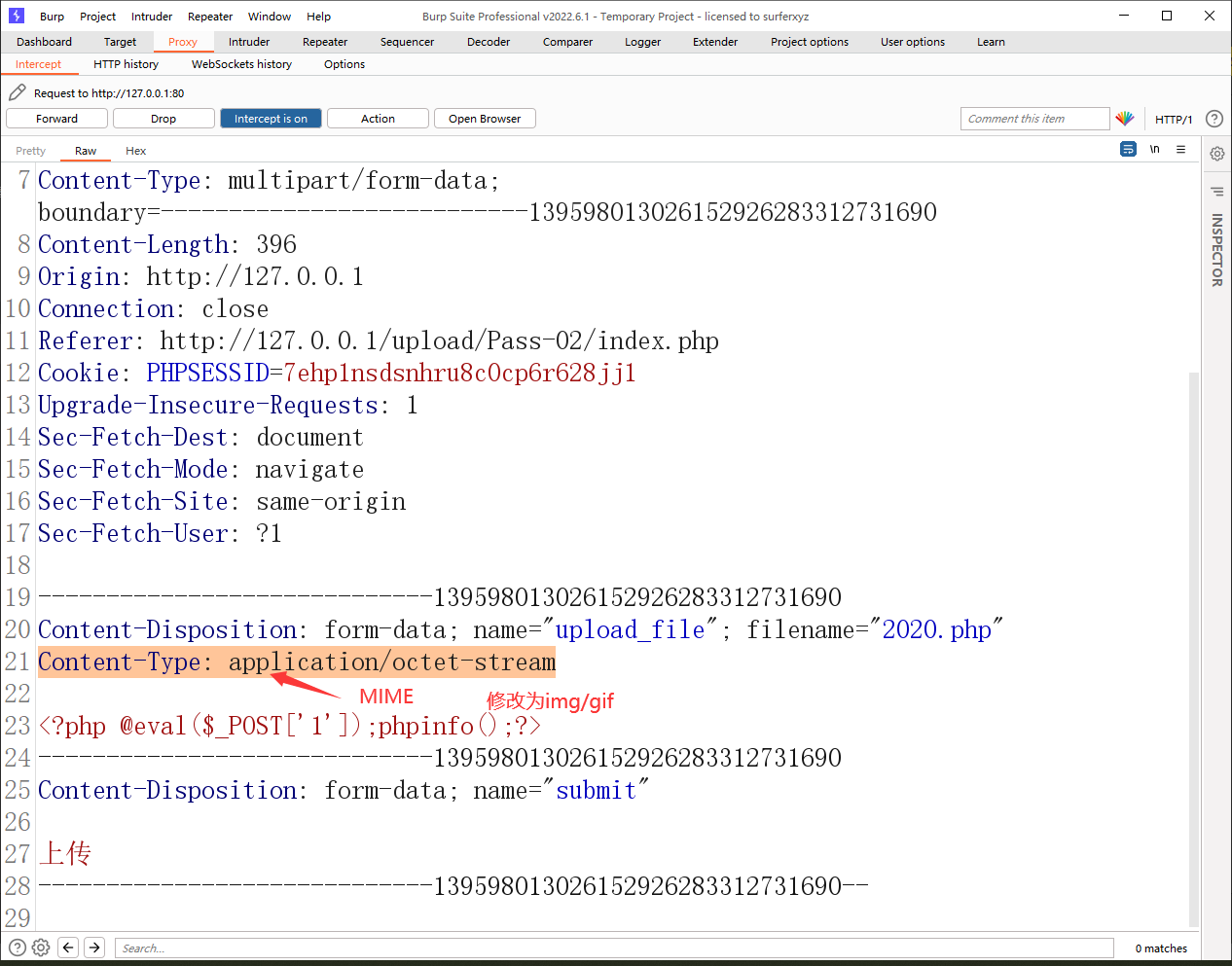Open the help icon next to HTTP/1

[1214, 119]
